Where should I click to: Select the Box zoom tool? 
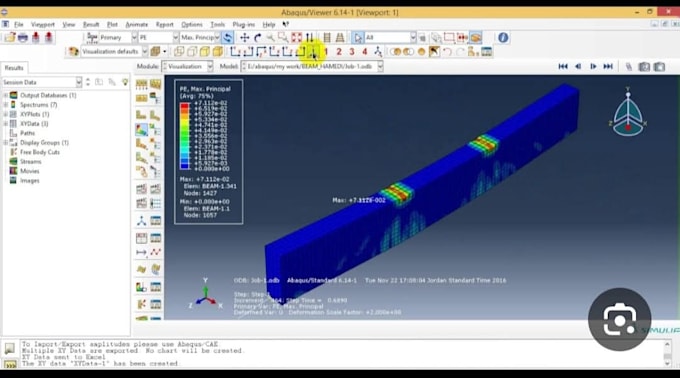[283, 38]
